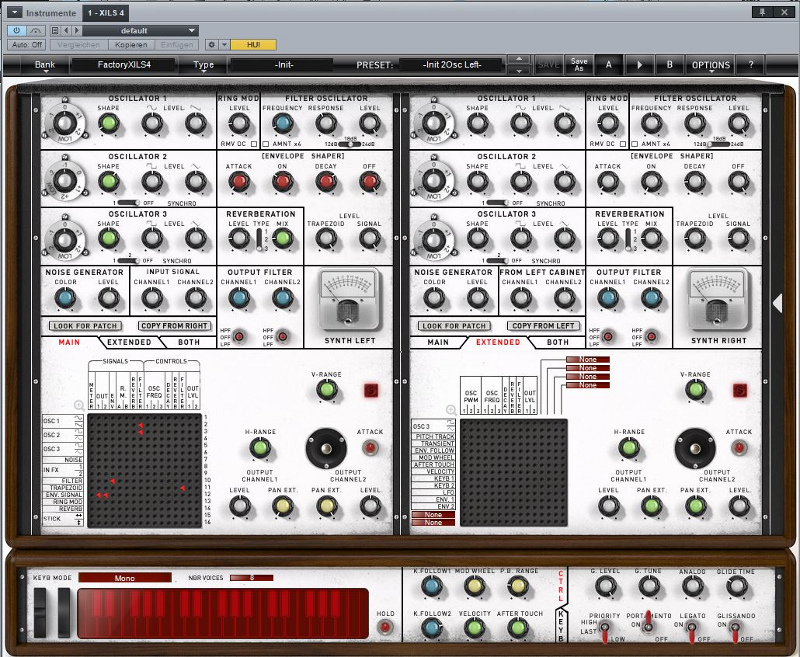Select the BOTH tab on Synth Right
Viewport: 800px width, 657px height.
coord(558,342)
